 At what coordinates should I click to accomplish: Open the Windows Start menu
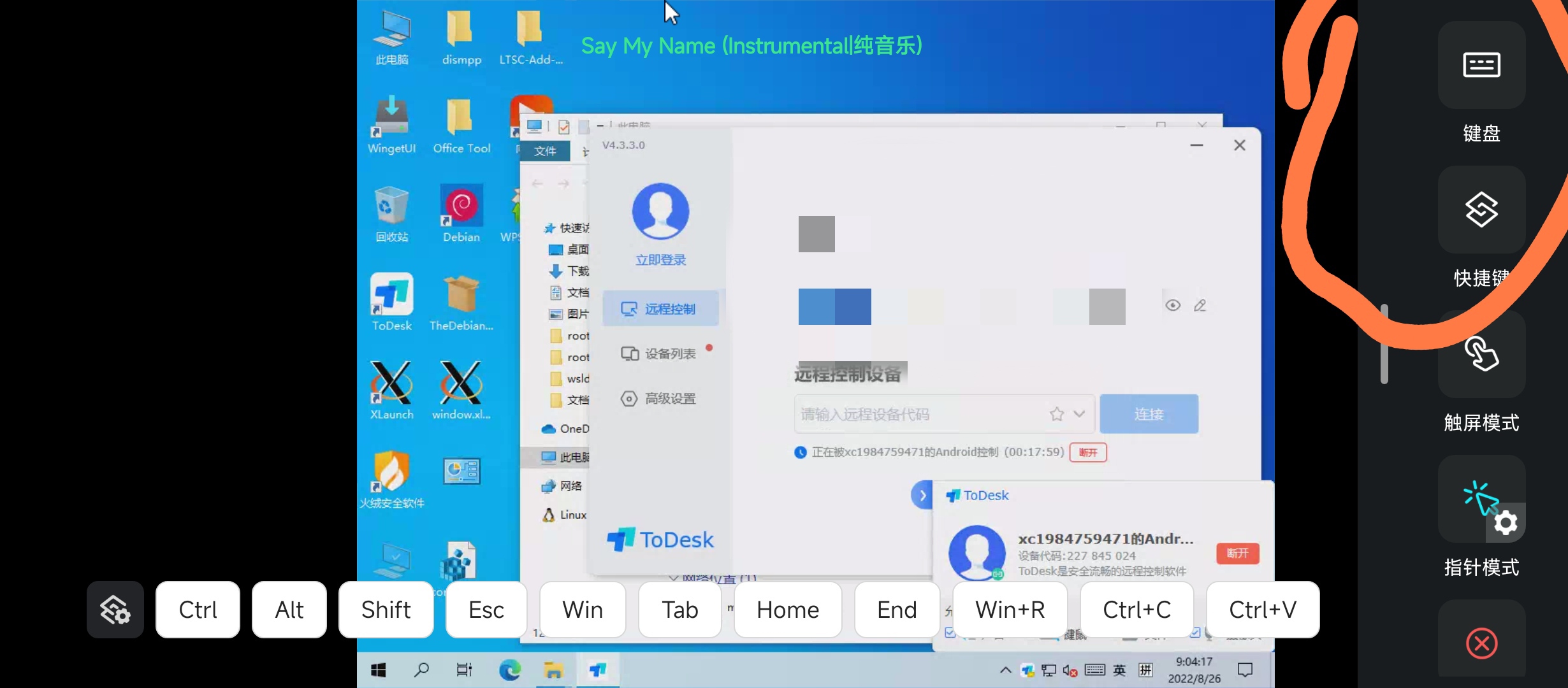(x=379, y=670)
